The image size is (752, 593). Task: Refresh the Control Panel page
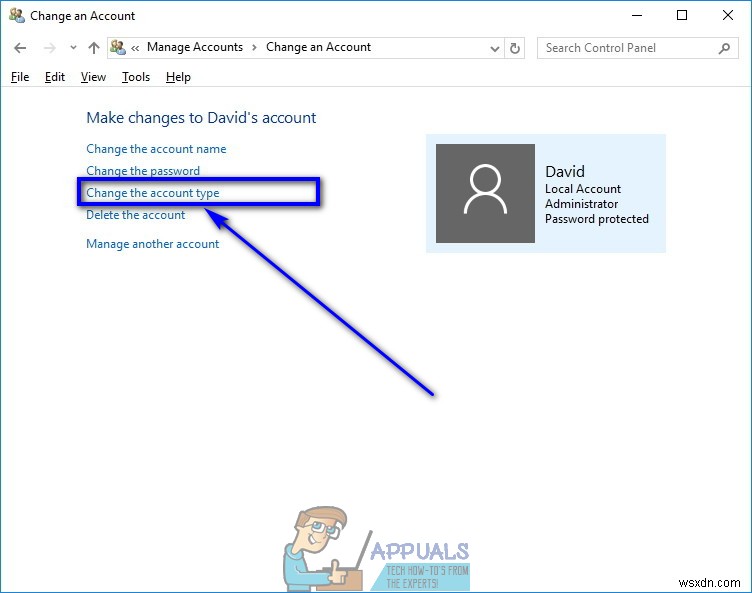coord(515,48)
